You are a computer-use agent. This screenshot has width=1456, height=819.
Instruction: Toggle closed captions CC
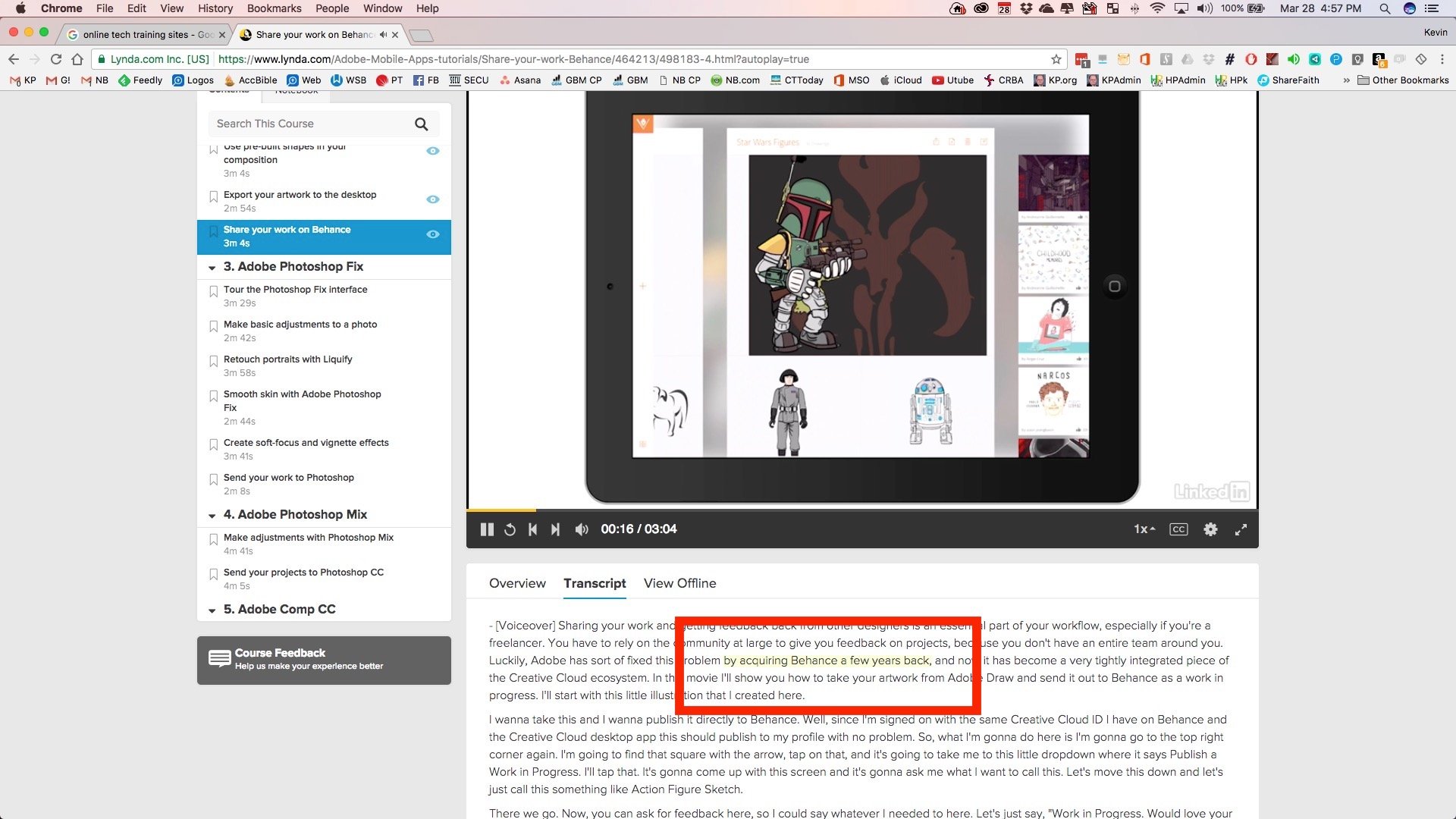tap(1178, 529)
